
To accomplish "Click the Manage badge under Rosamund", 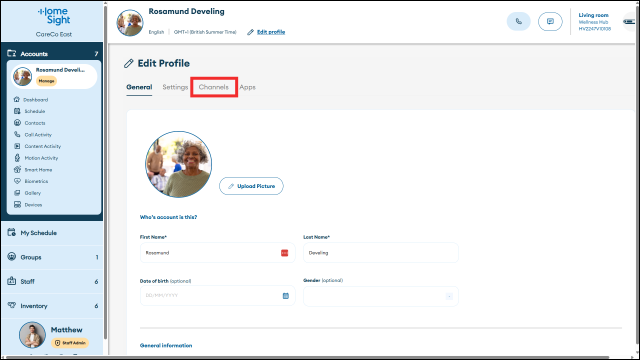I will 46,81.
